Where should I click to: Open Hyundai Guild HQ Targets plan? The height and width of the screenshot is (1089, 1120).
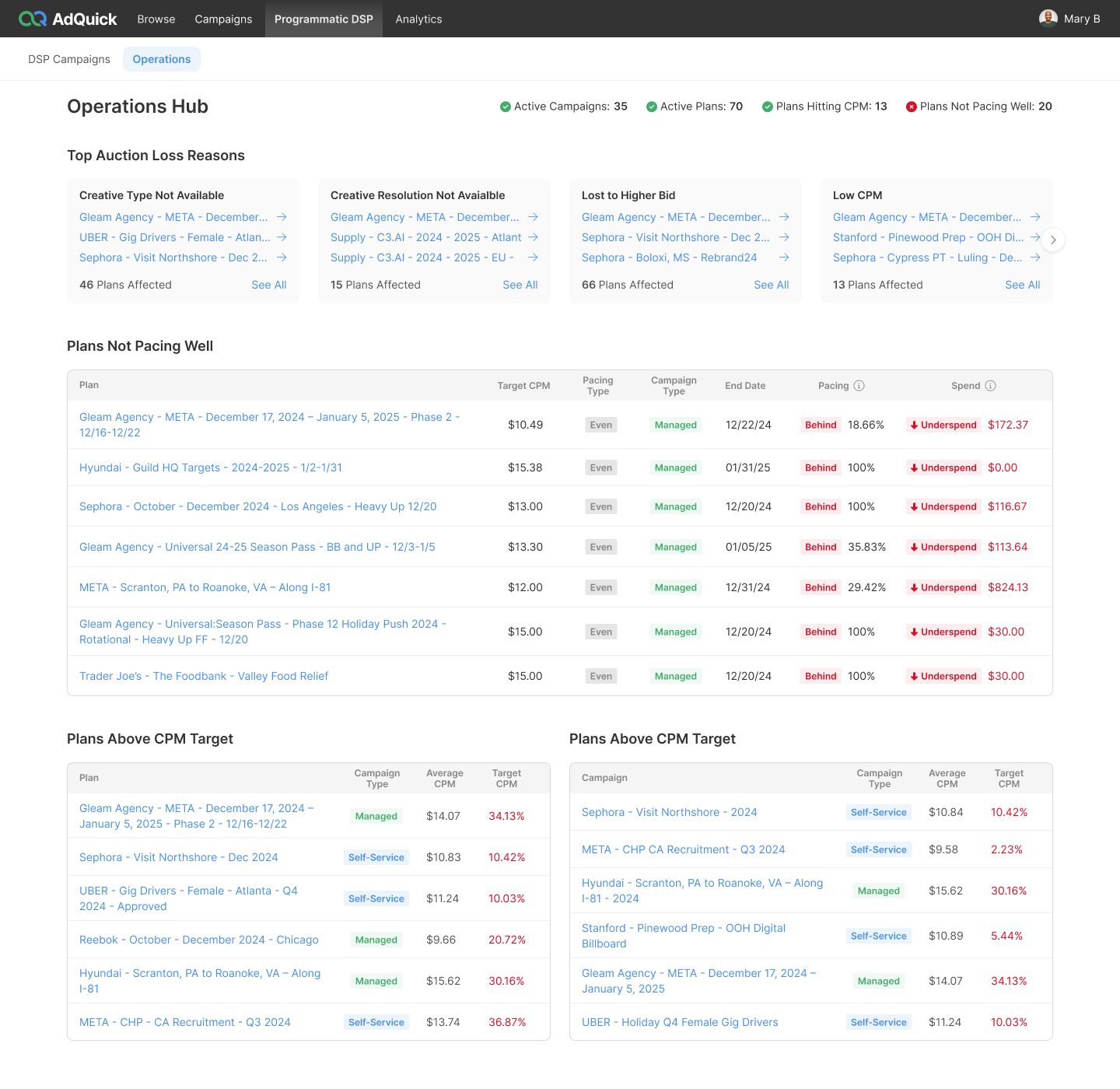click(211, 467)
